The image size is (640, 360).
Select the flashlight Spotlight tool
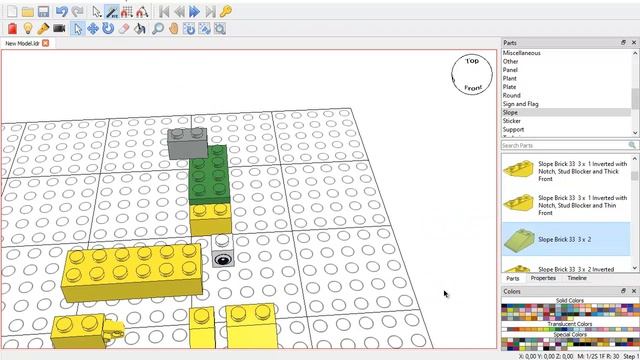coord(43,29)
